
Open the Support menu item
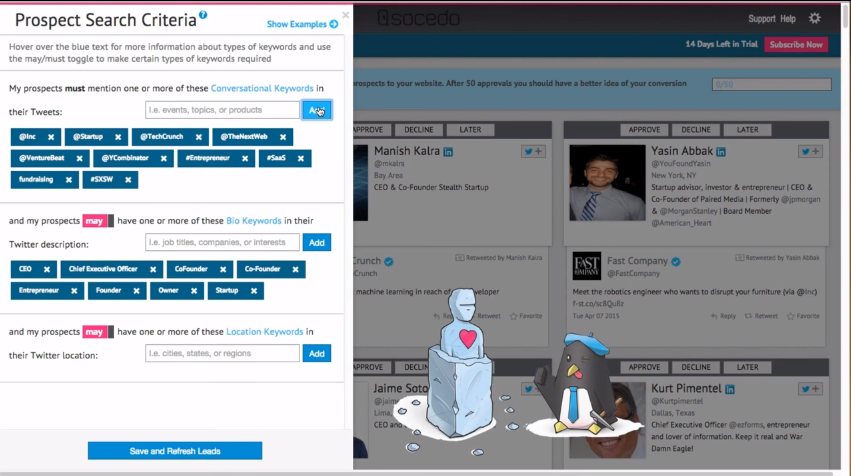[761, 19]
